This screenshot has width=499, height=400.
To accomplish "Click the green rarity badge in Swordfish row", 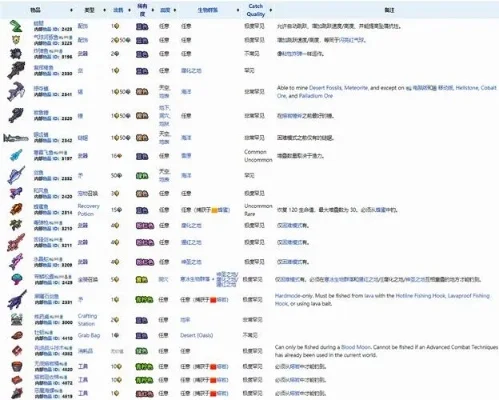I will pos(142,175).
